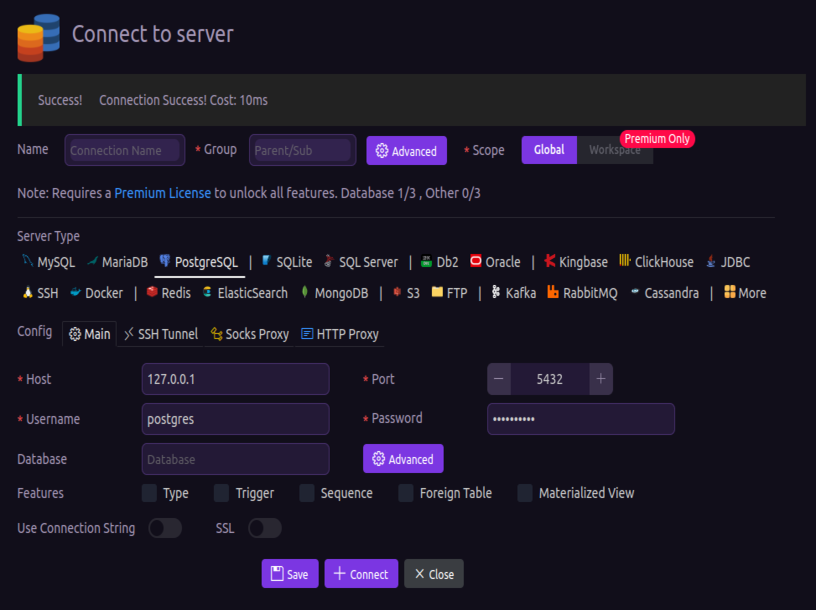
Task: Open the Main config tab
Action: (90, 334)
